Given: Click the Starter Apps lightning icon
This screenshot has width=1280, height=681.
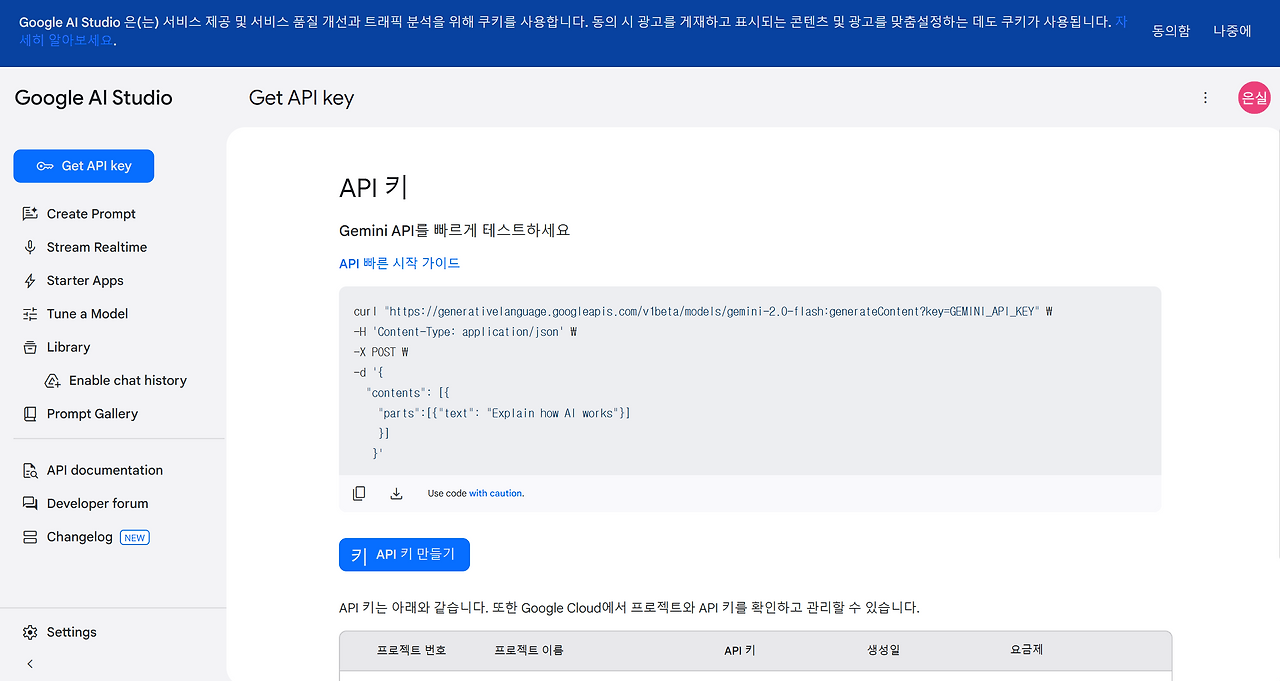Looking at the screenshot, I should [x=30, y=281].
